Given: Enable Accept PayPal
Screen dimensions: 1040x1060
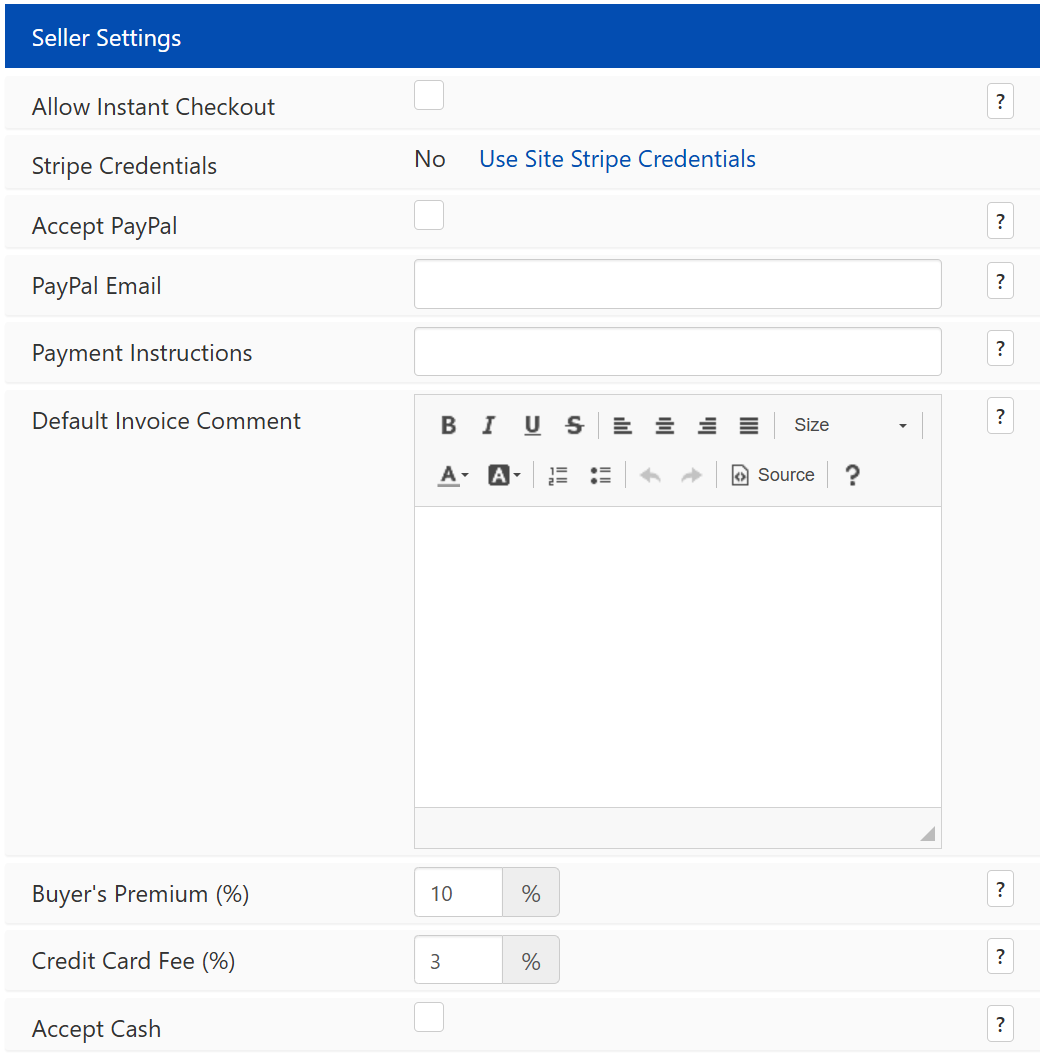Looking at the screenshot, I should [x=429, y=214].
